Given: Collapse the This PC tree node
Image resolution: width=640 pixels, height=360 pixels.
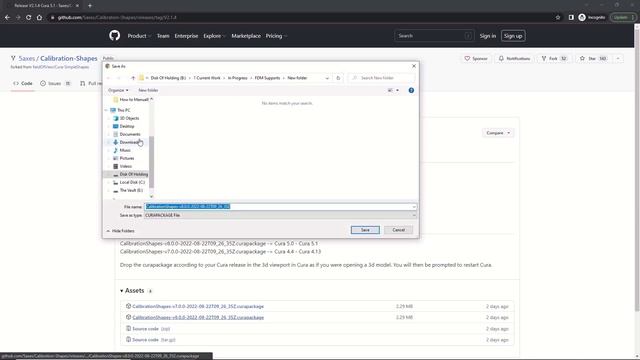Looking at the screenshot, I should (107, 110).
